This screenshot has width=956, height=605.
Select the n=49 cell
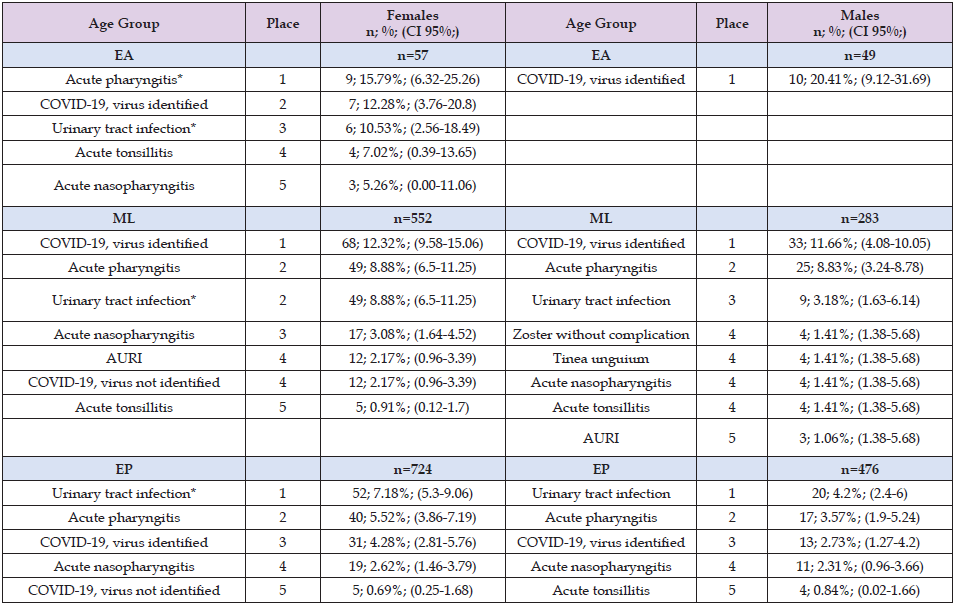[x=860, y=56]
